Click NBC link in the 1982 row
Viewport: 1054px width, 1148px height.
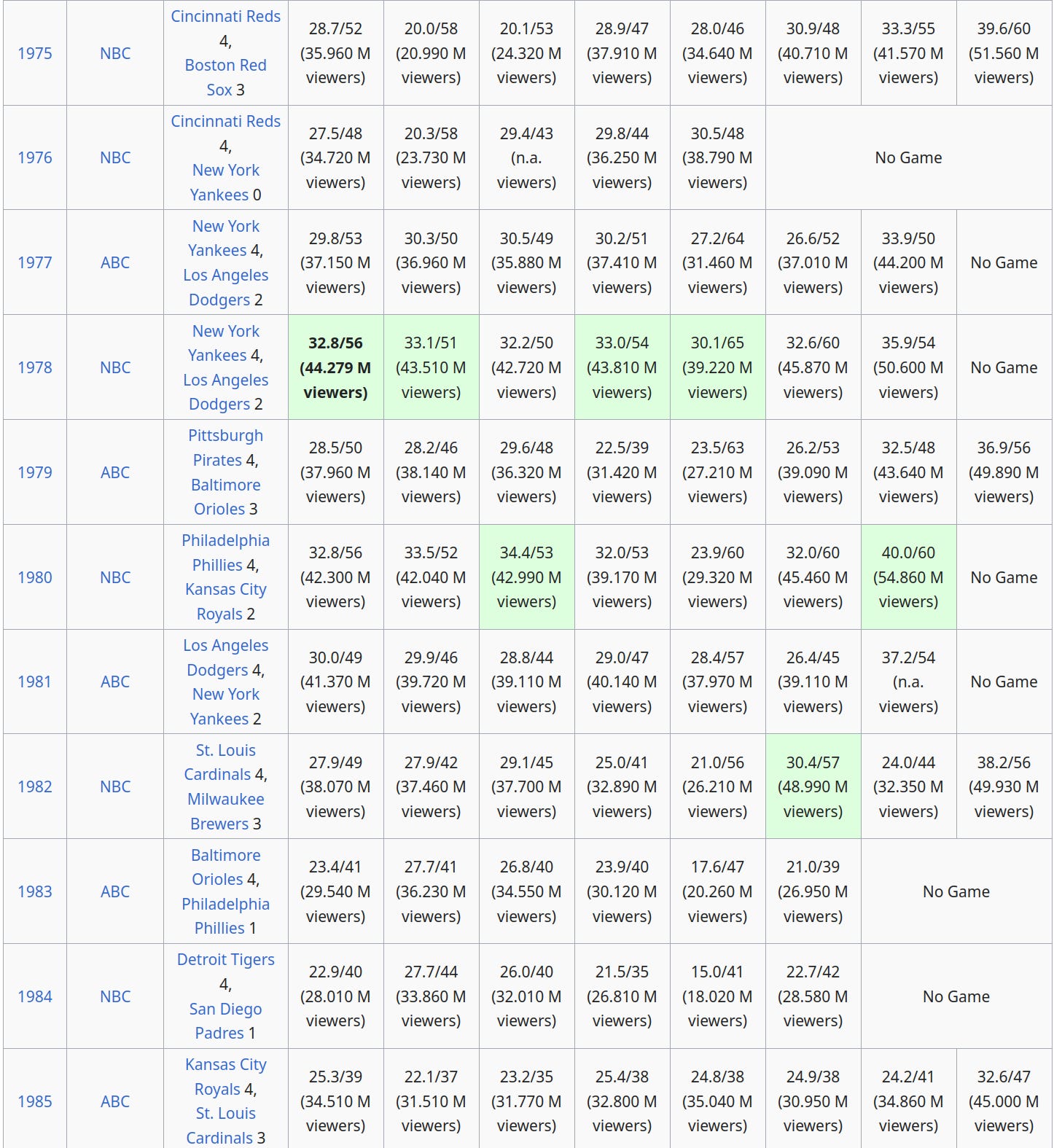pyautogui.click(x=115, y=786)
